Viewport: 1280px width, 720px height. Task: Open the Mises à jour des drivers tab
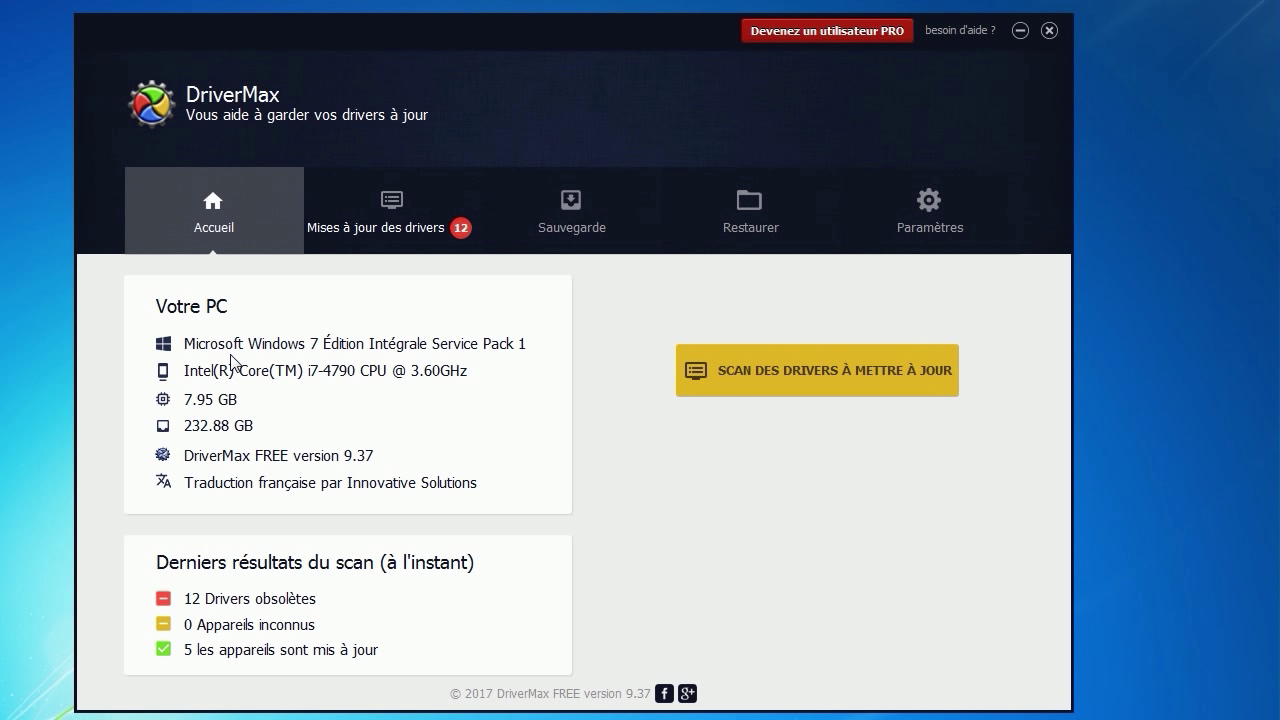(x=377, y=212)
